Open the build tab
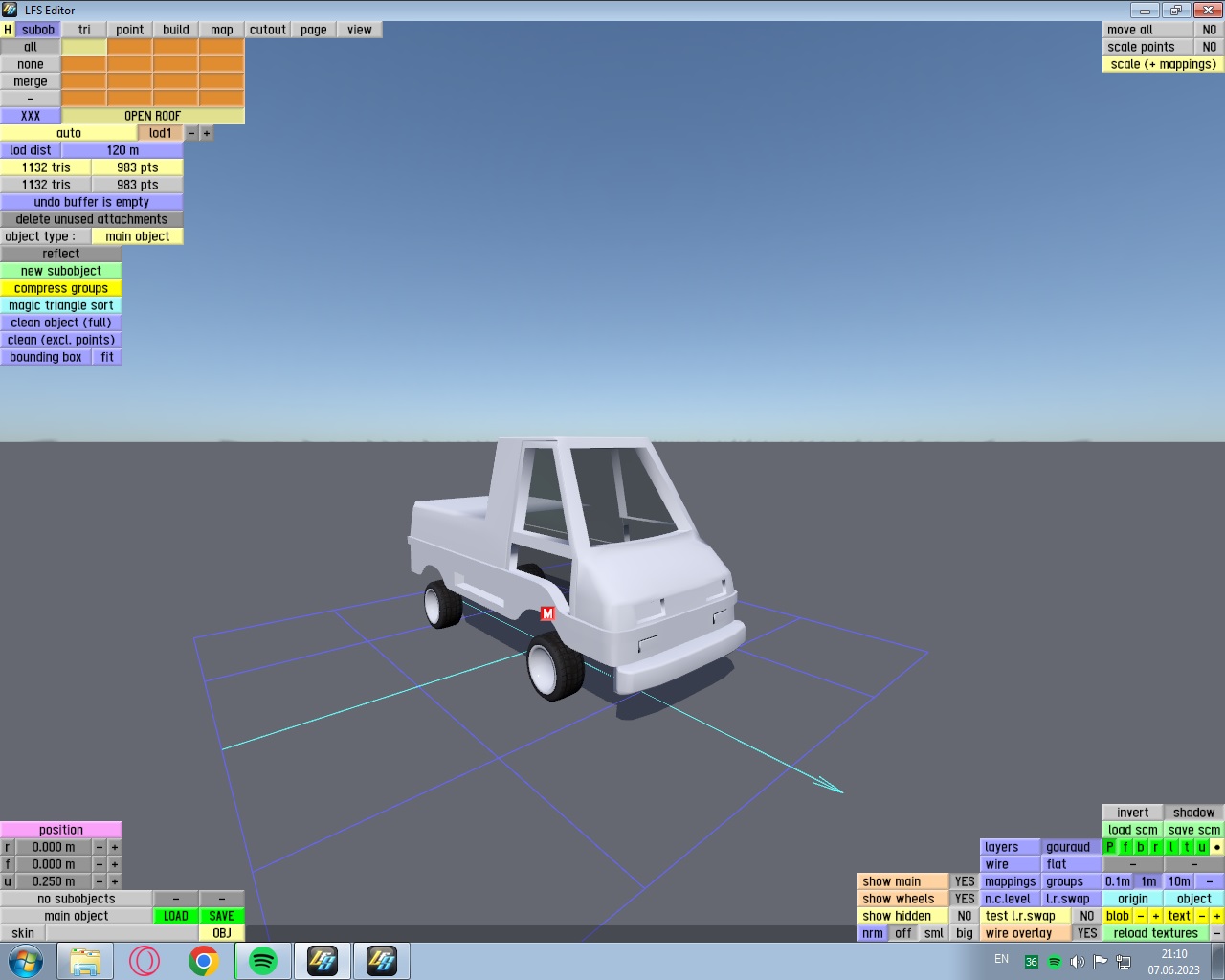 176,30
